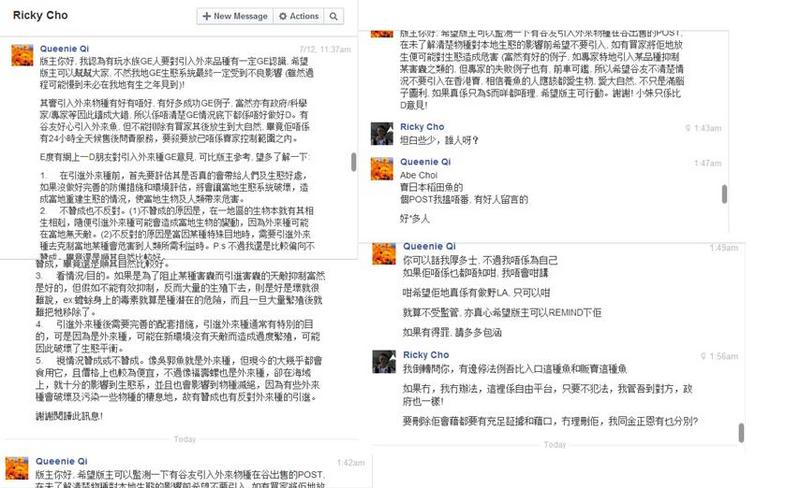This screenshot has width=800, height=488.
Task: Click Queenie Qi avatar at 1:49am message
Action: (384, 253)
